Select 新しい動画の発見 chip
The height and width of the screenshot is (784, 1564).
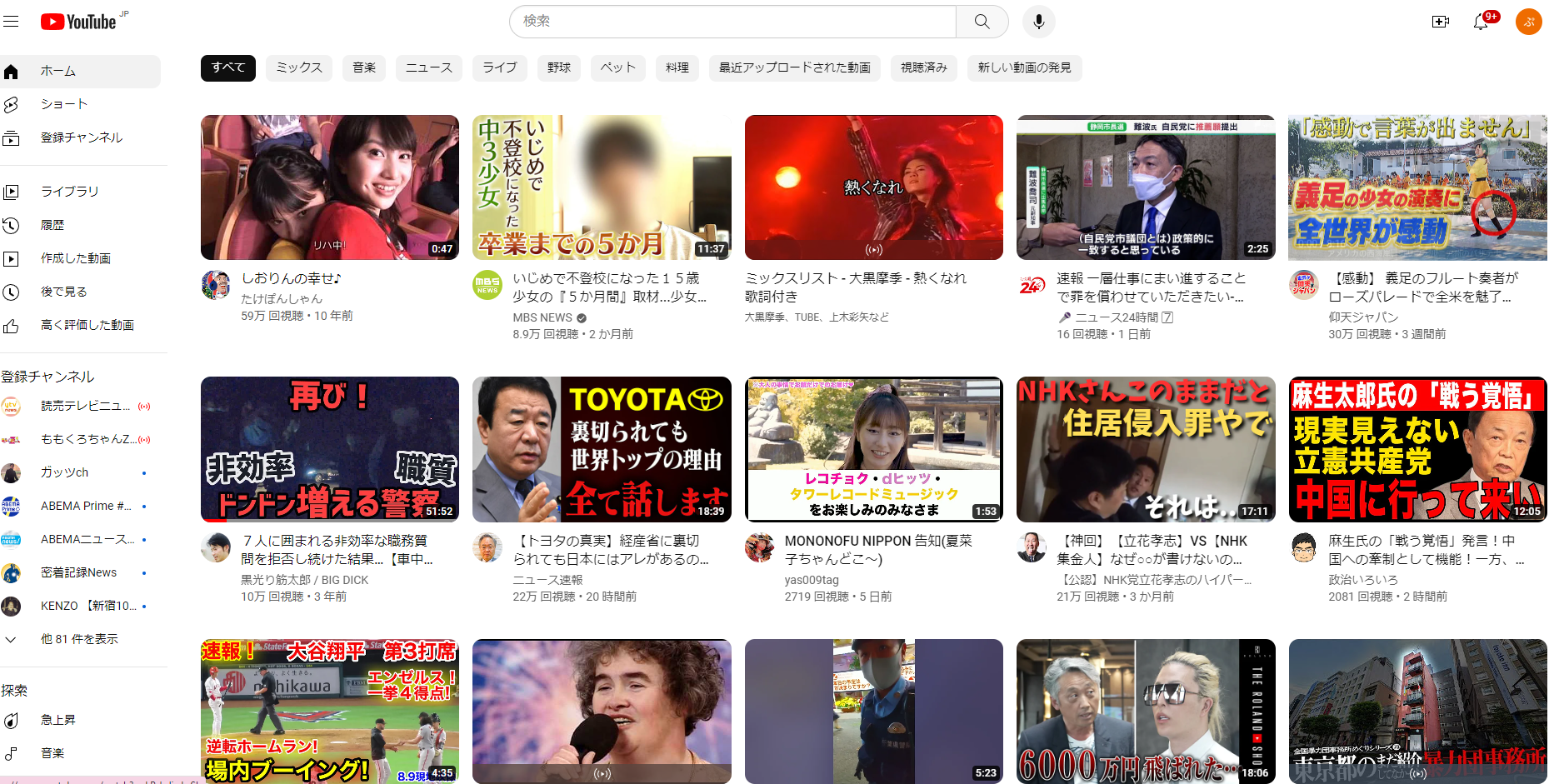coord(1025,67)
